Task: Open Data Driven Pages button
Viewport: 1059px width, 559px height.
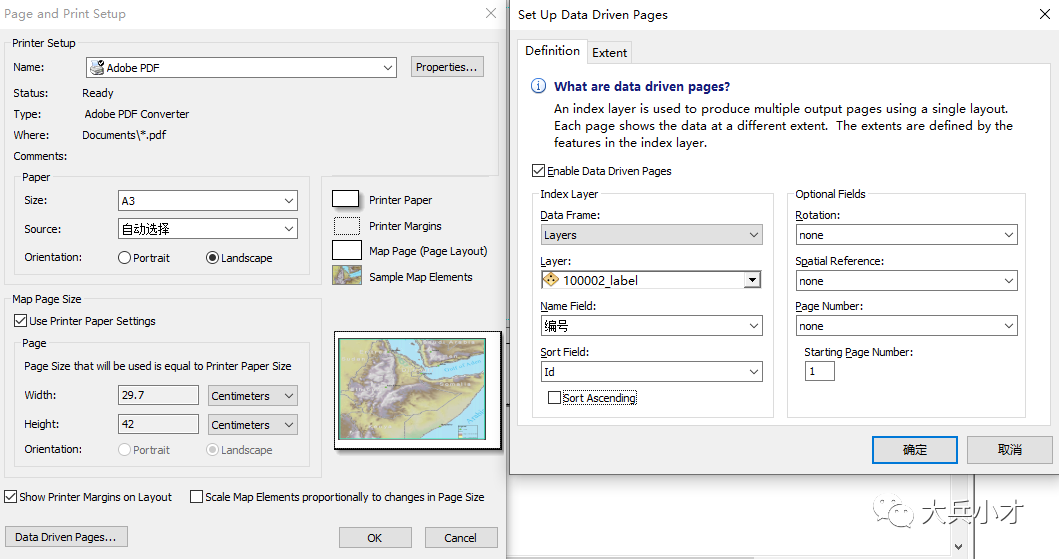Action: (66, 537)
